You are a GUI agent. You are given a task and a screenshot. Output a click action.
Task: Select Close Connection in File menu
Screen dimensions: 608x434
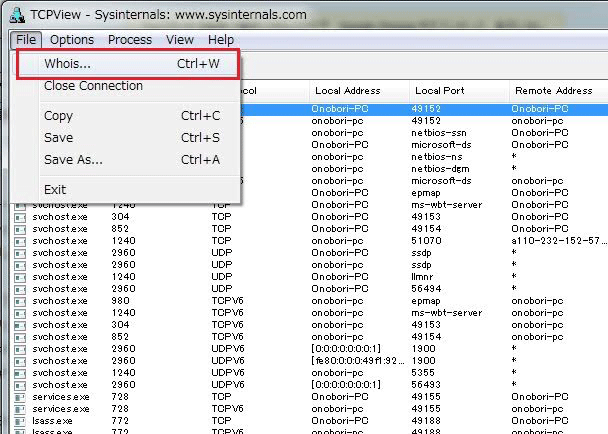click(x=128, y=86)
